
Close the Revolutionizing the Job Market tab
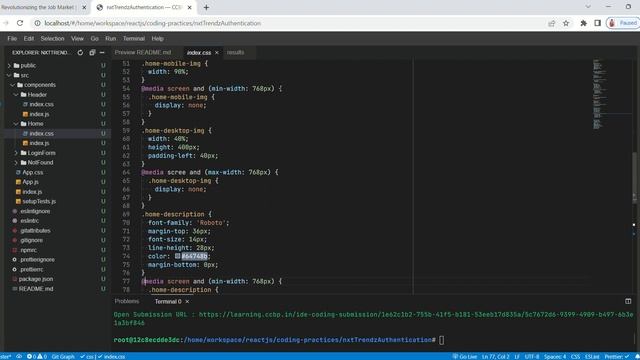[84, 7]
